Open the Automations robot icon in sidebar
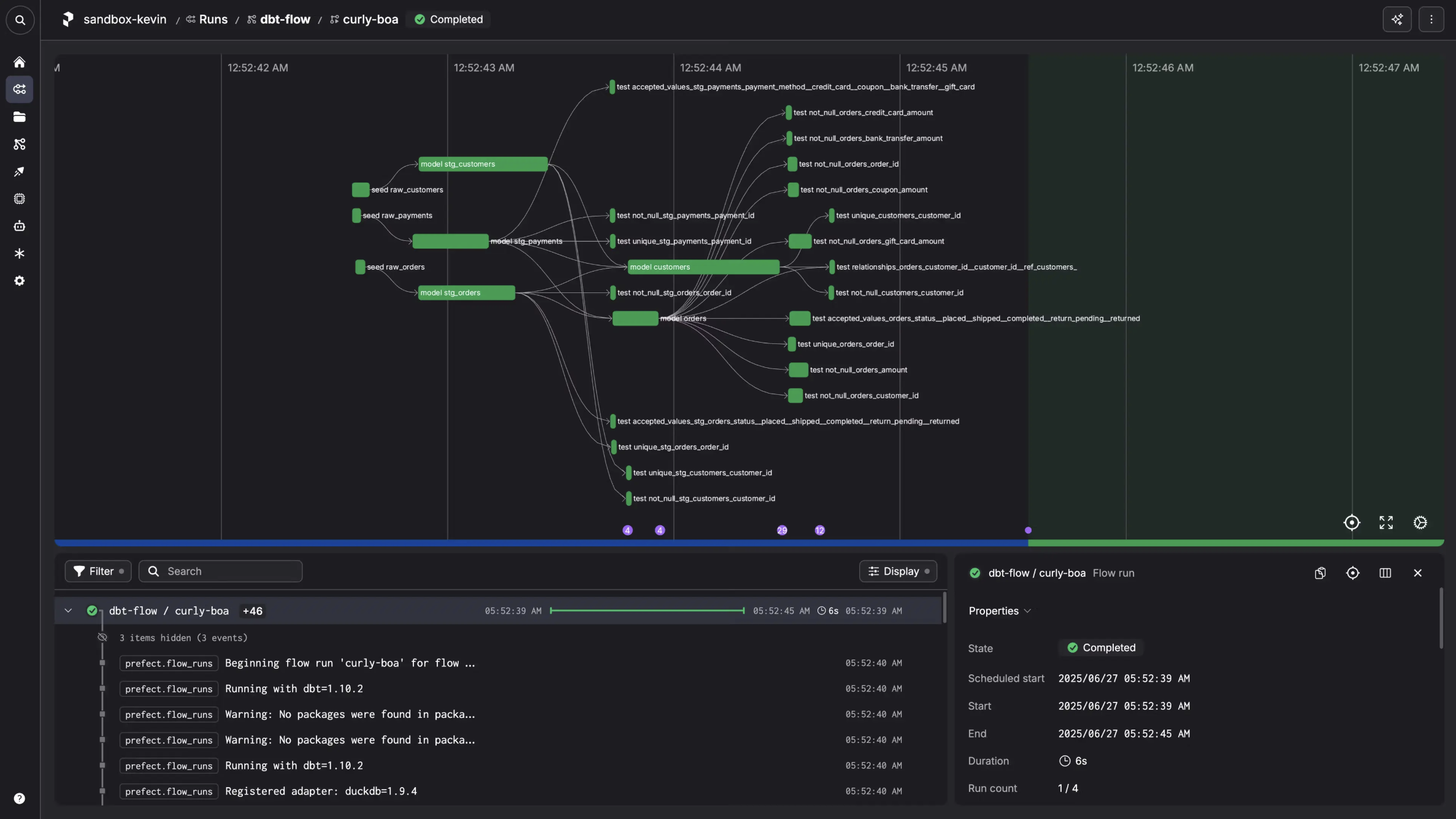 click(20, 226)
